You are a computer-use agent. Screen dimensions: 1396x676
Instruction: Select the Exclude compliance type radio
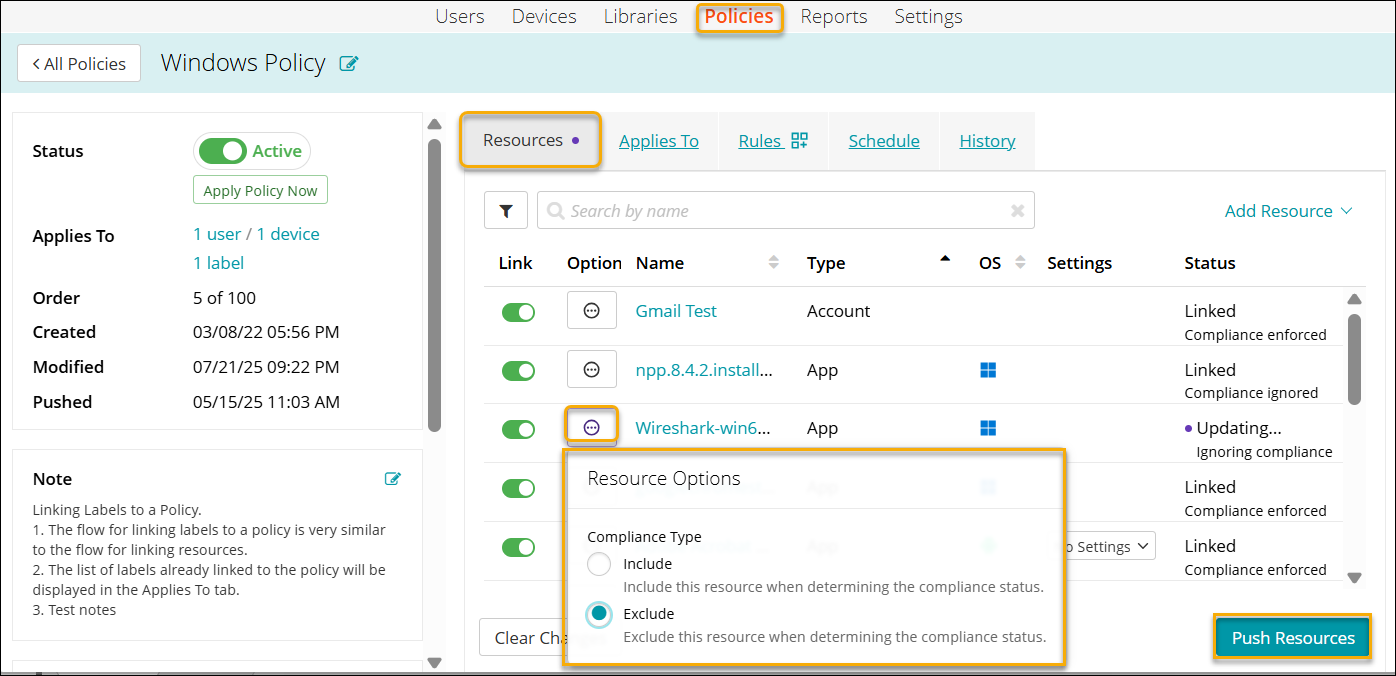point(599,614)
